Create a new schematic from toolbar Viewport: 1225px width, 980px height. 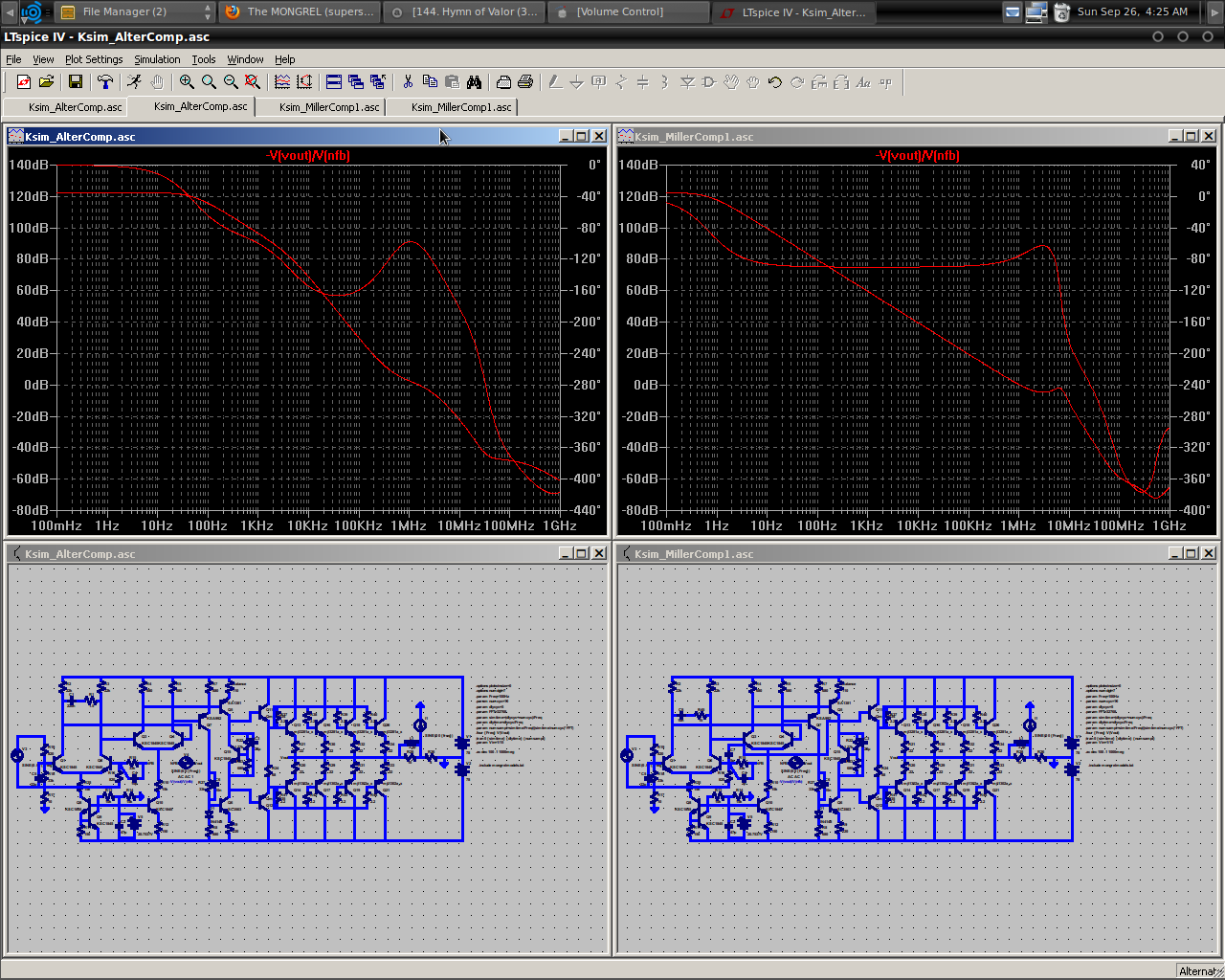(x=24, y=82)
